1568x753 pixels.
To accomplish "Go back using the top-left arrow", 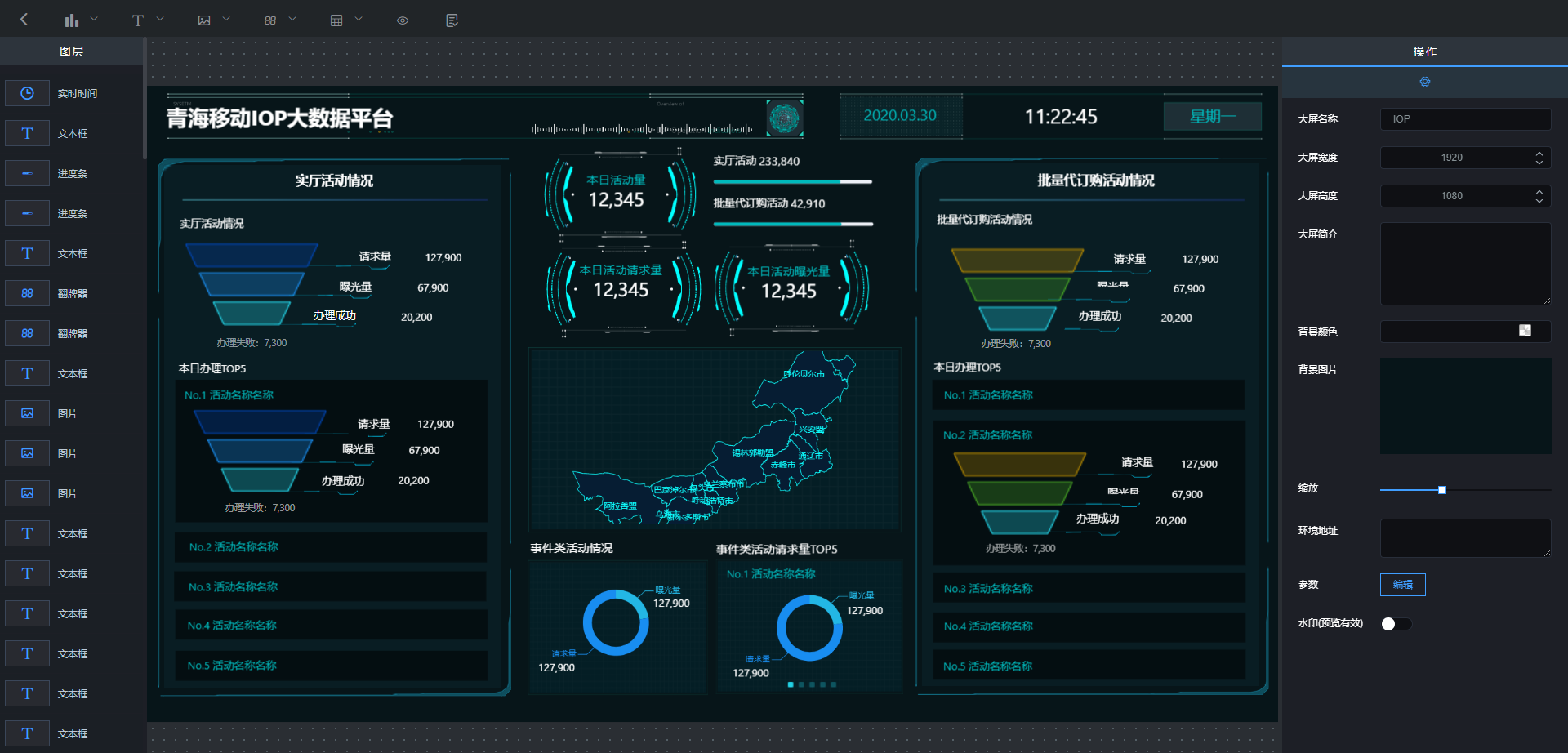I will [24, 20].
